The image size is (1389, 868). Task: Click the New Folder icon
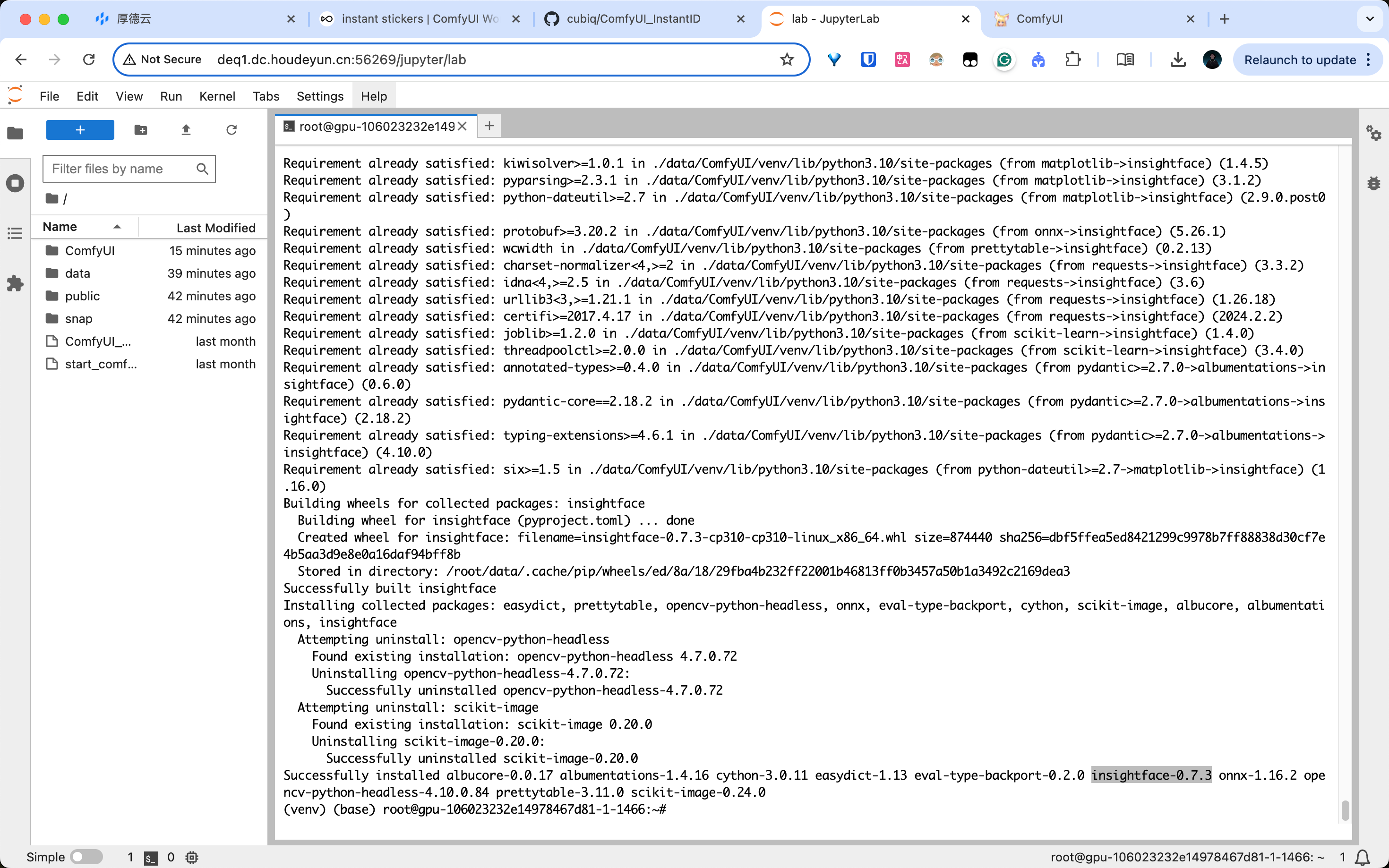[141, 130]
